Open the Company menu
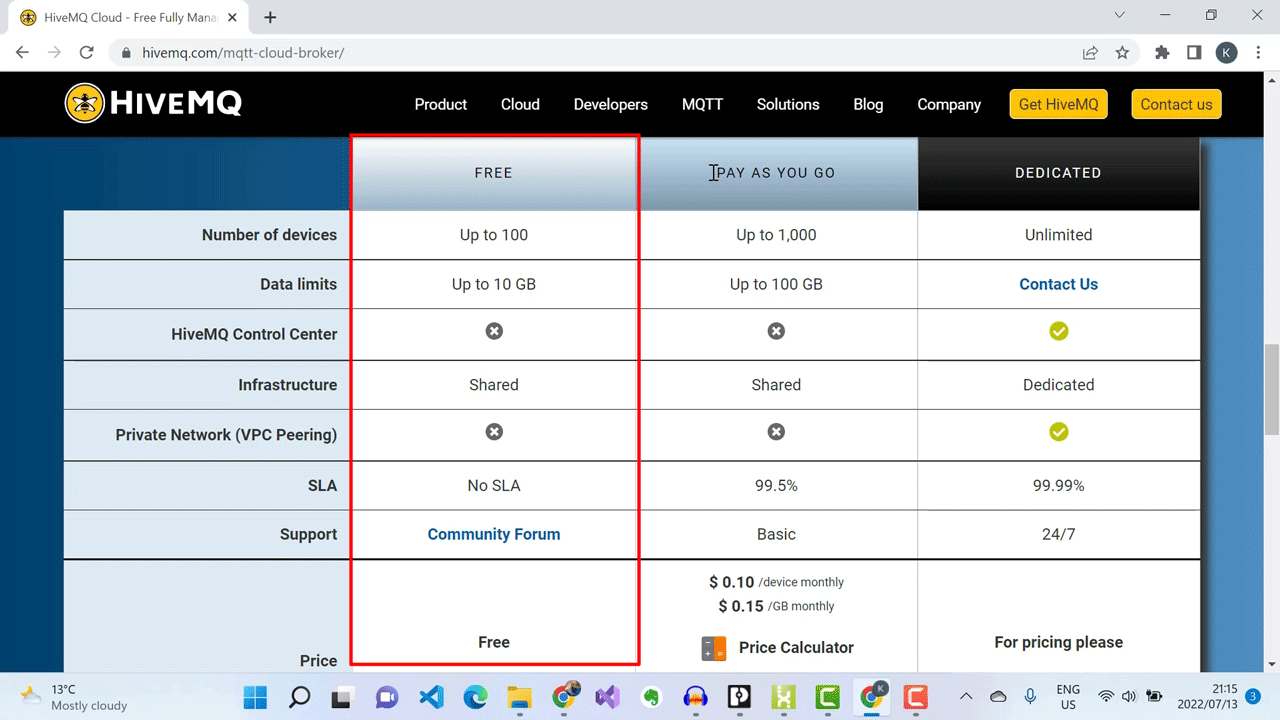The width and height of the screenshot is (1280, 720). pos(949,104)
